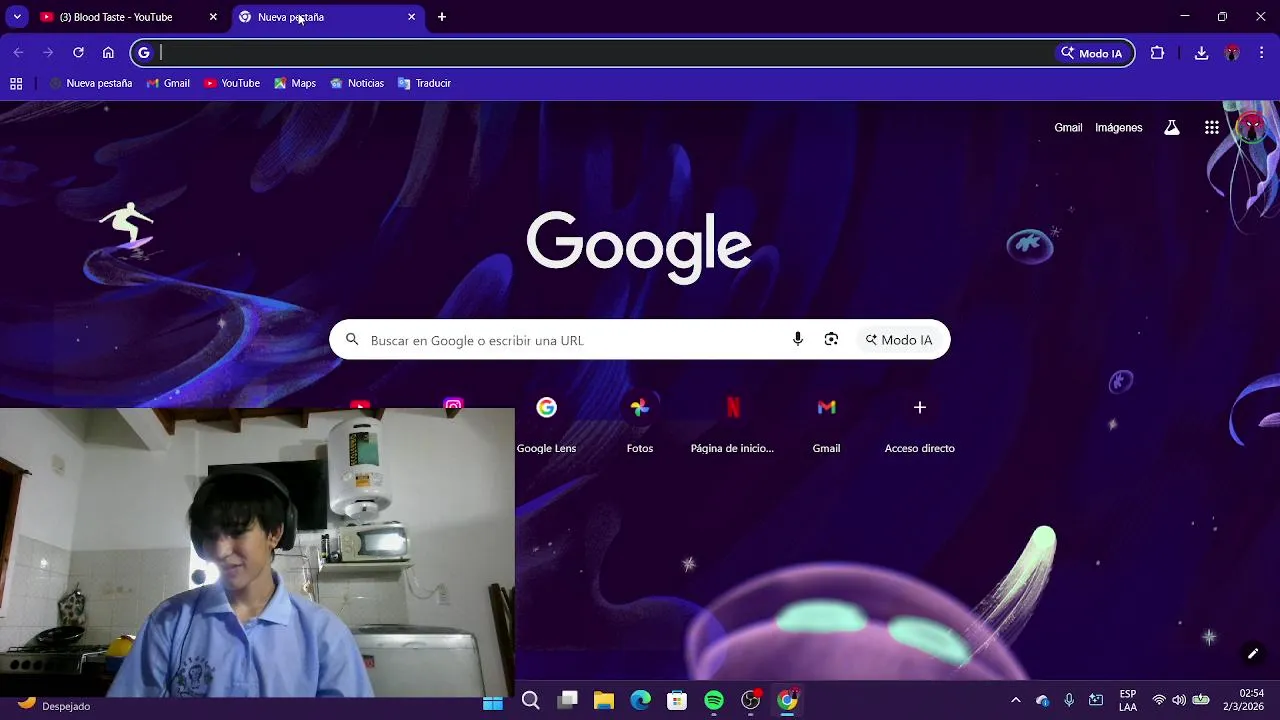Screen dimensions: 1280x720
Task: Open Task View on the taskbar
Action: (568, 701)
